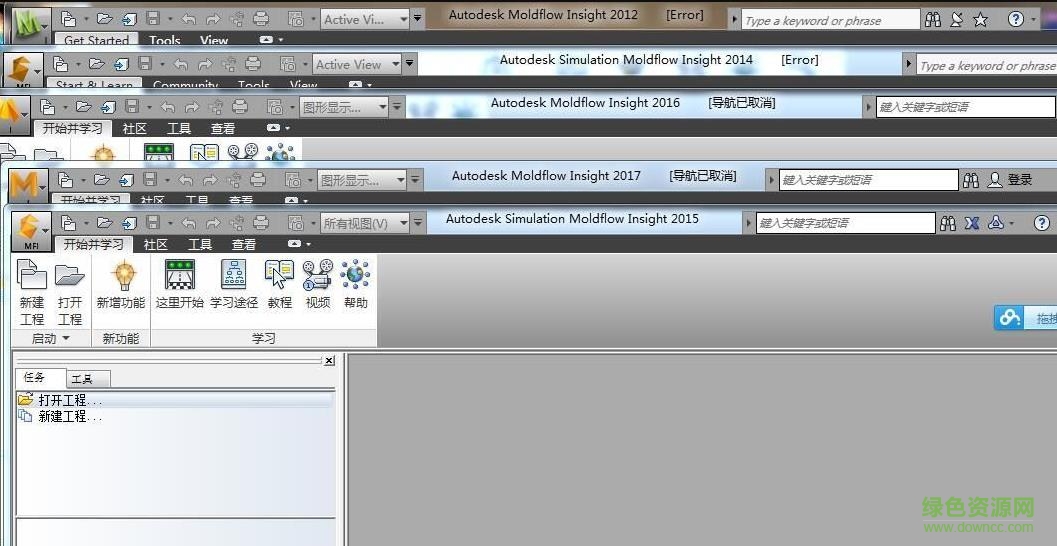Click binoculars search icon in Insight 2015 window

(x=948, y=223)
